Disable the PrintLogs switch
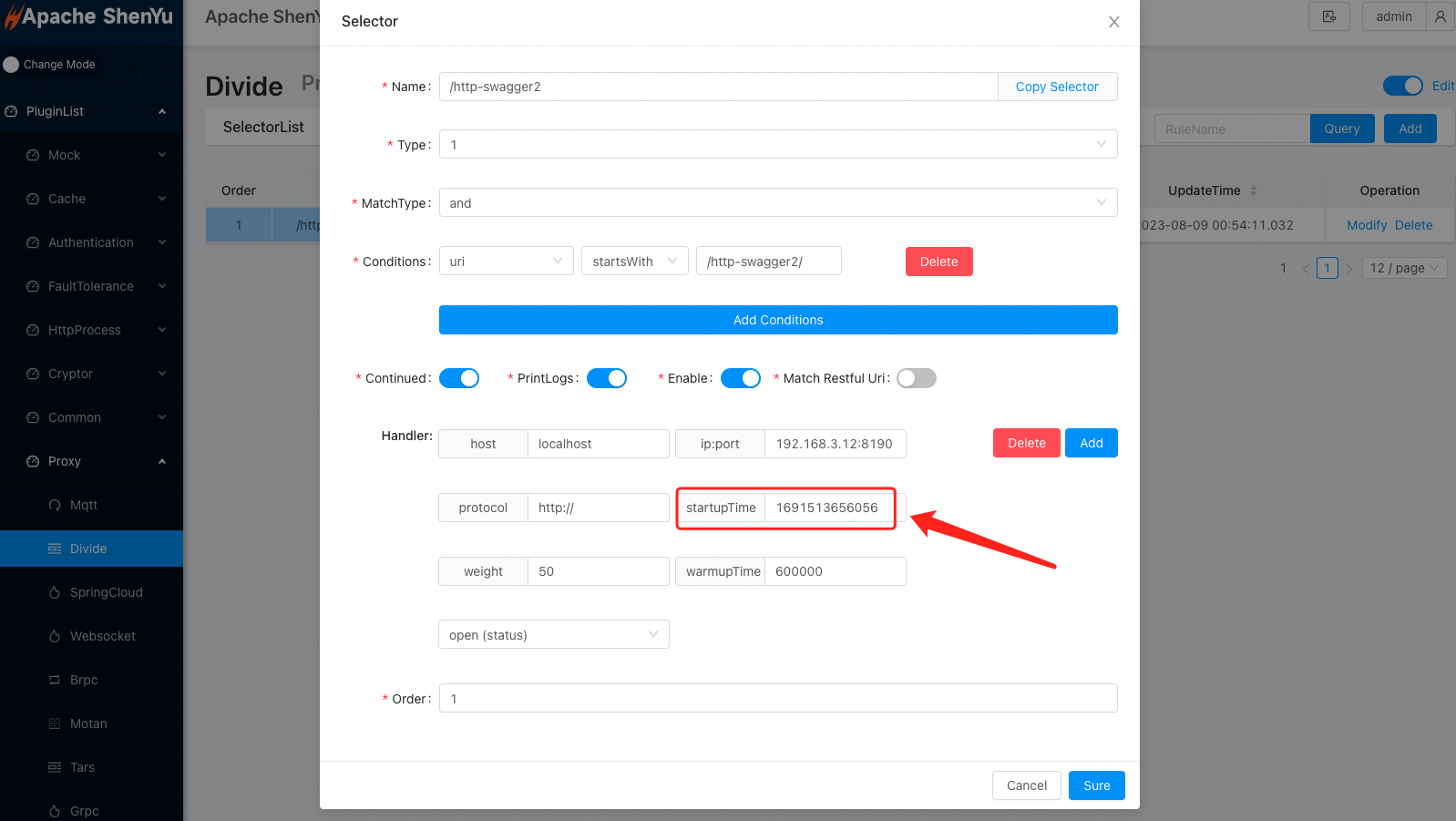 [x=607, y=378]
